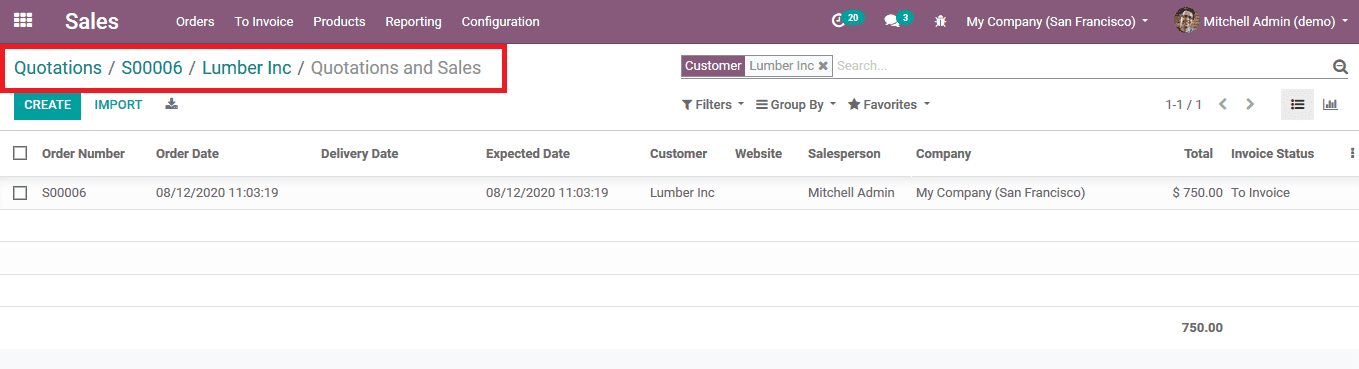Click $ 750.00 total cell
This screenshot has height=369, width=1359.
coord(1198,193)
